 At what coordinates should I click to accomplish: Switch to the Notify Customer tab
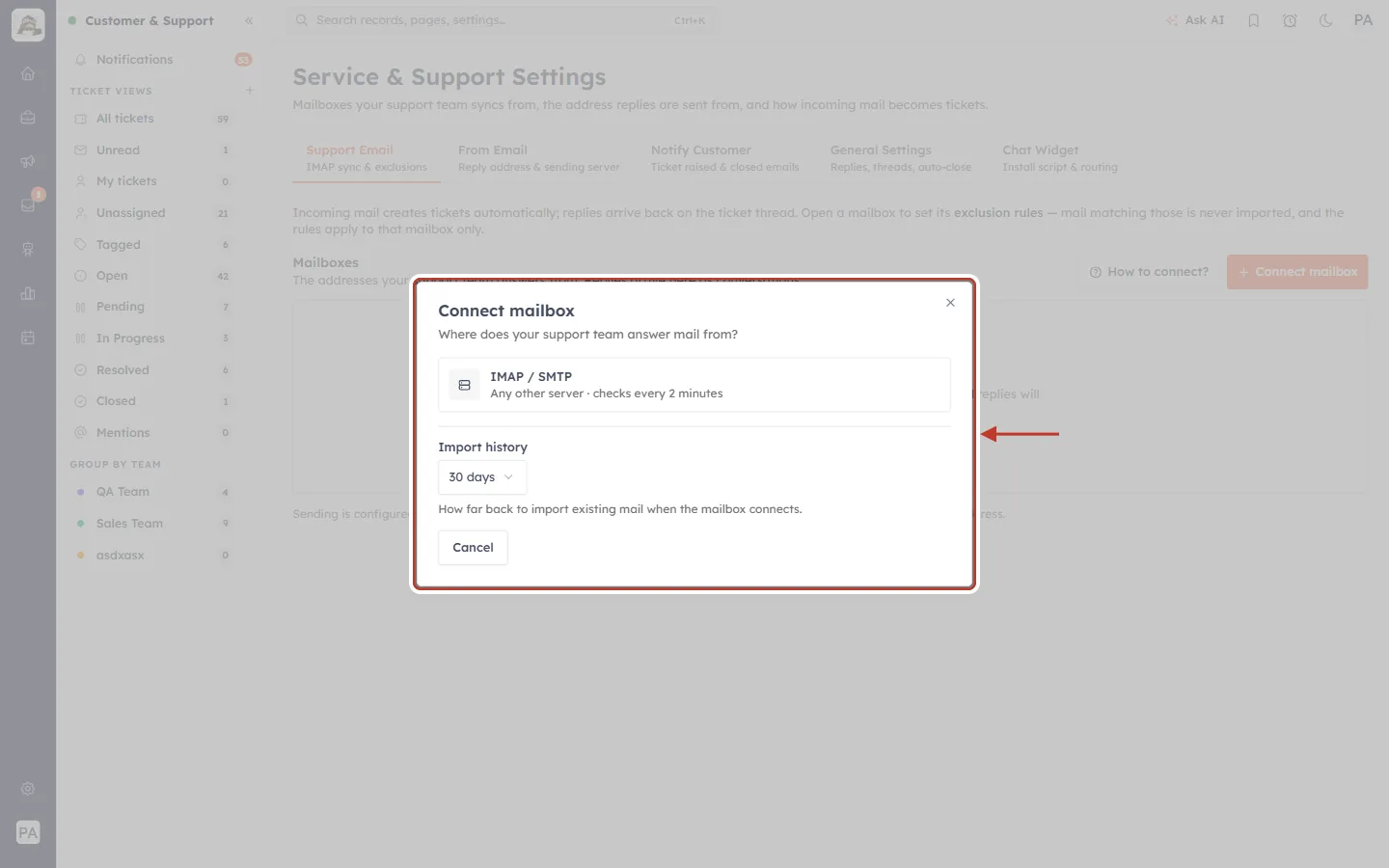(725, 158)
